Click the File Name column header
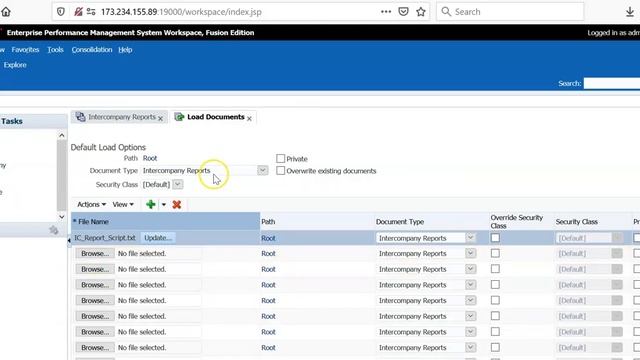640x360 pixels. [165, 222]
